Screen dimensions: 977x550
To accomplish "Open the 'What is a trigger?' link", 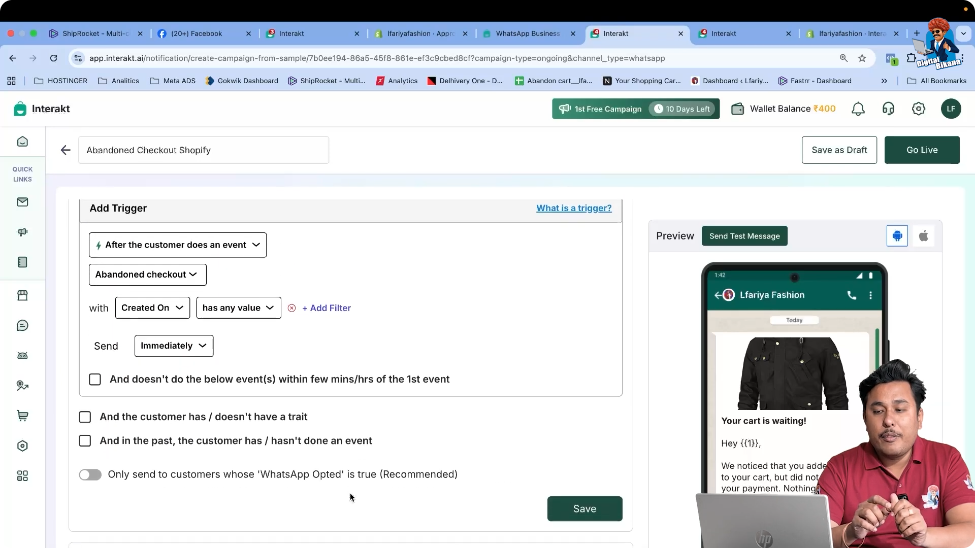I will click(x=574, y=208).
